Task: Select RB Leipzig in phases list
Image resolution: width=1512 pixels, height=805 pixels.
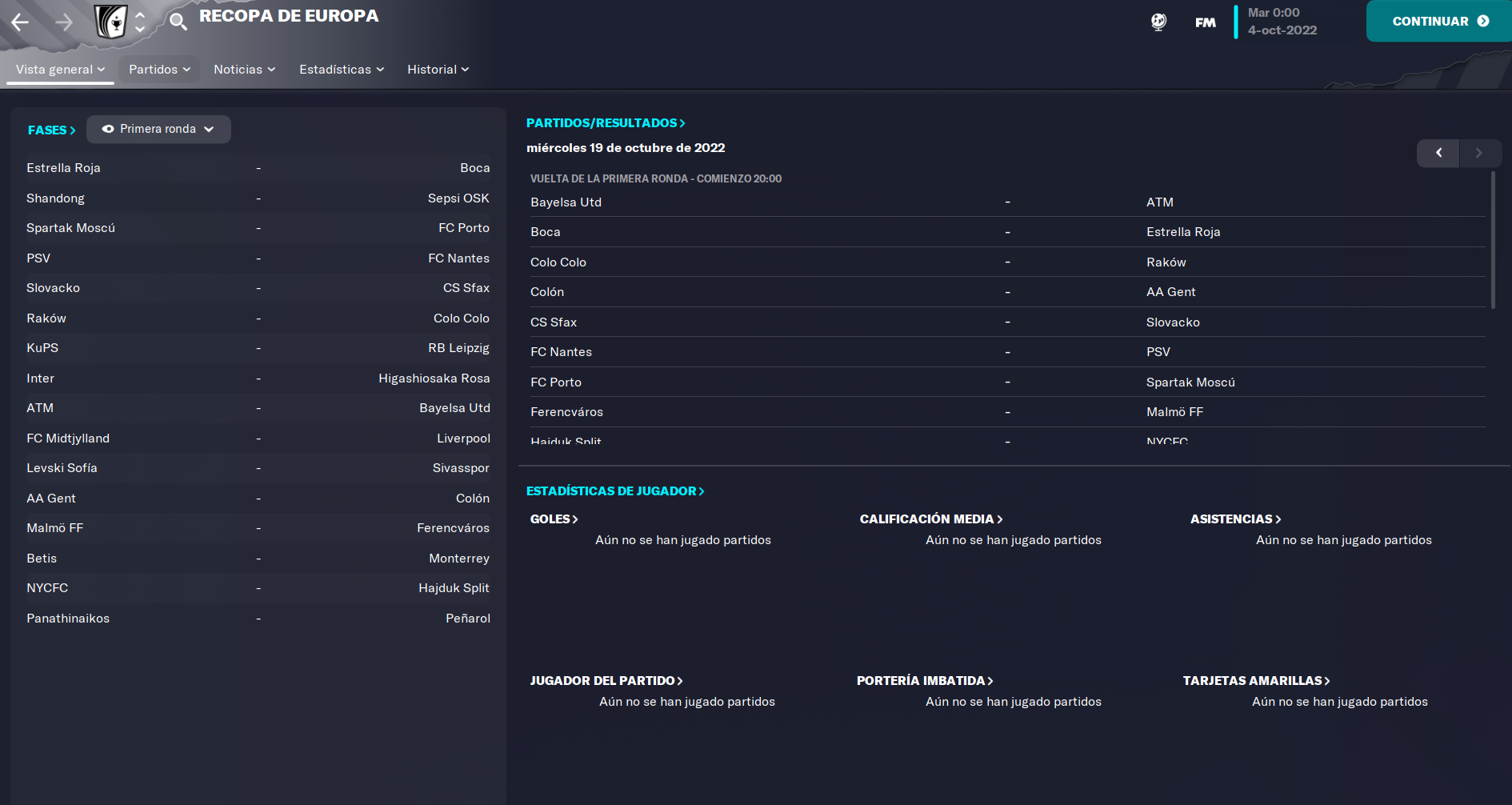Action: coord(458,348)
